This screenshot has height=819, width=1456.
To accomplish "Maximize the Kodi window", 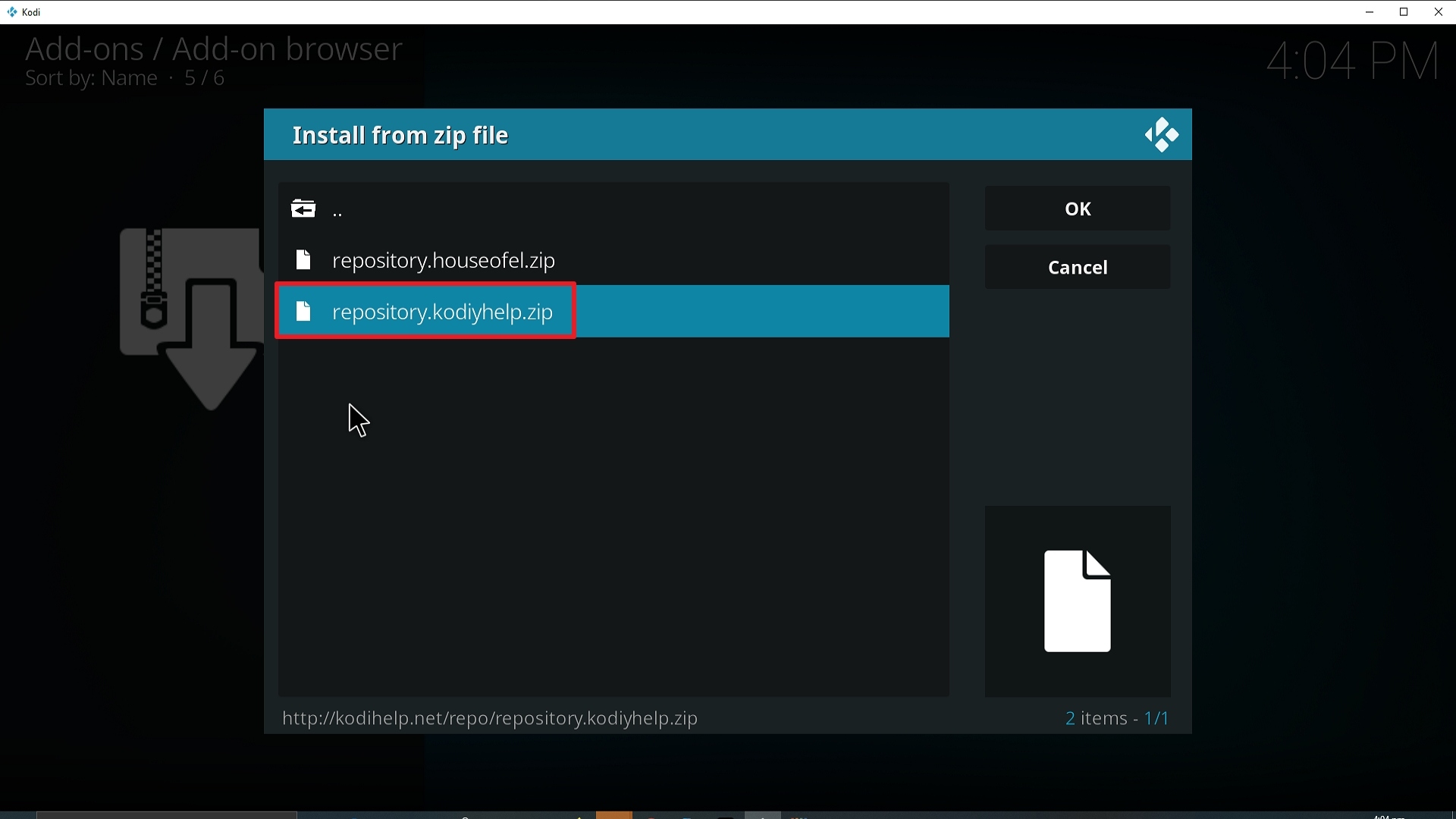I will coord(1404,12).
